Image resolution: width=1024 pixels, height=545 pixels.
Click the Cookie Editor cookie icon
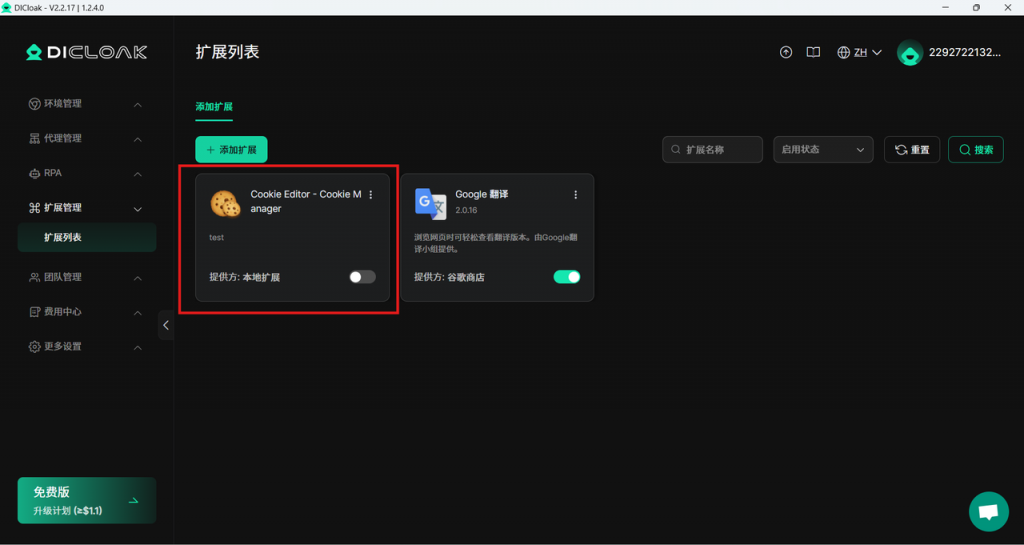click(x=226, y=204)
